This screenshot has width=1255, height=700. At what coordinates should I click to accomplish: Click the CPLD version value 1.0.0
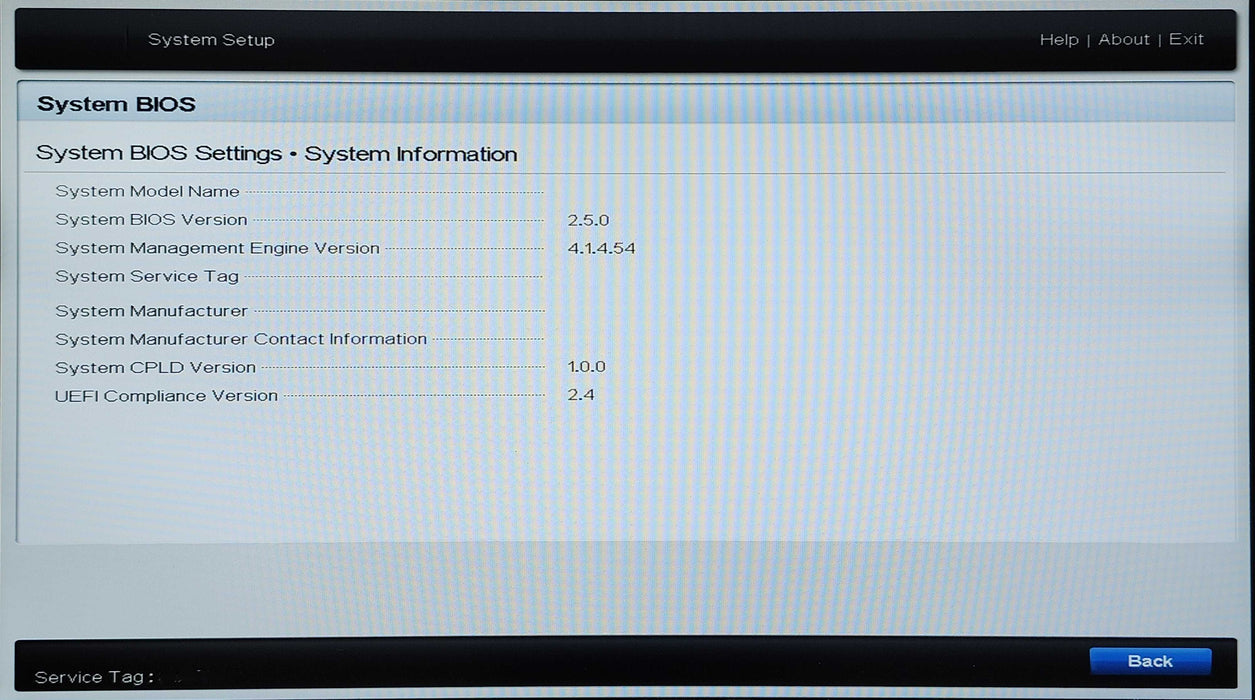click(x=586, y=367)
